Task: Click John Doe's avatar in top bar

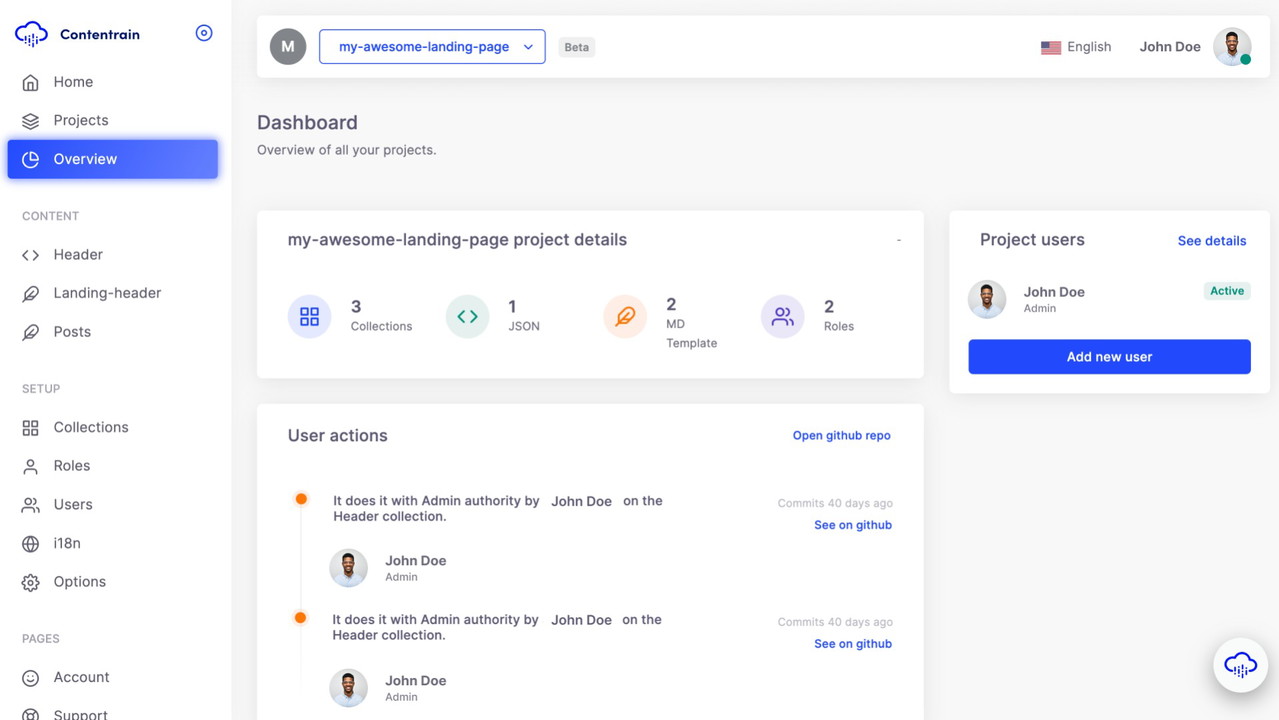Action: click(1232, 47)
